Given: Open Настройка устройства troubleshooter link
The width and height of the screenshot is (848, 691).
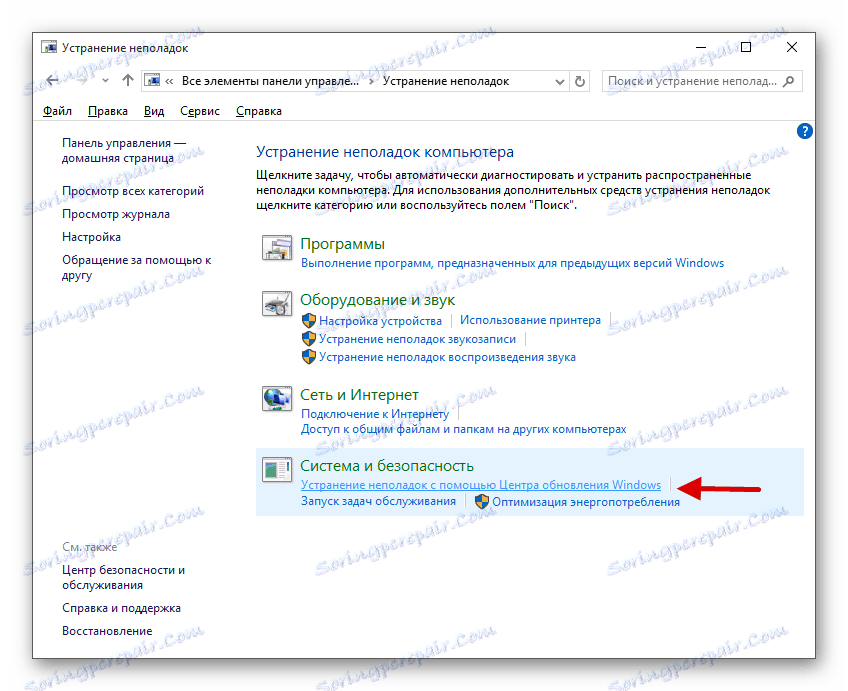Looking at the screenshot, I should point(380,321).
